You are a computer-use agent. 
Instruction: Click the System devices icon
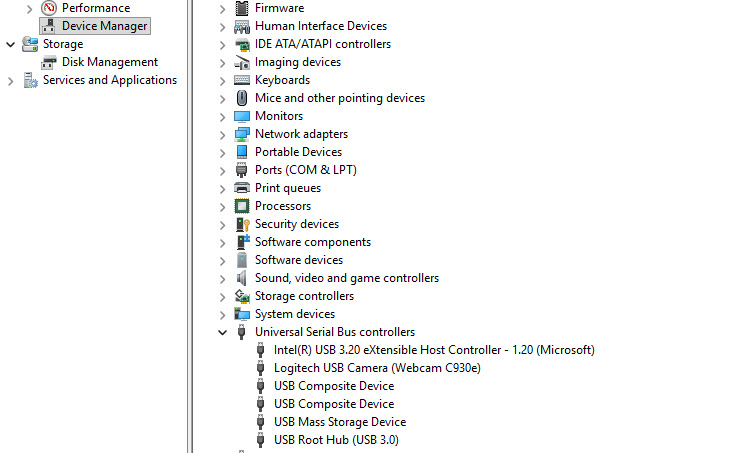(x=242, y=314)
